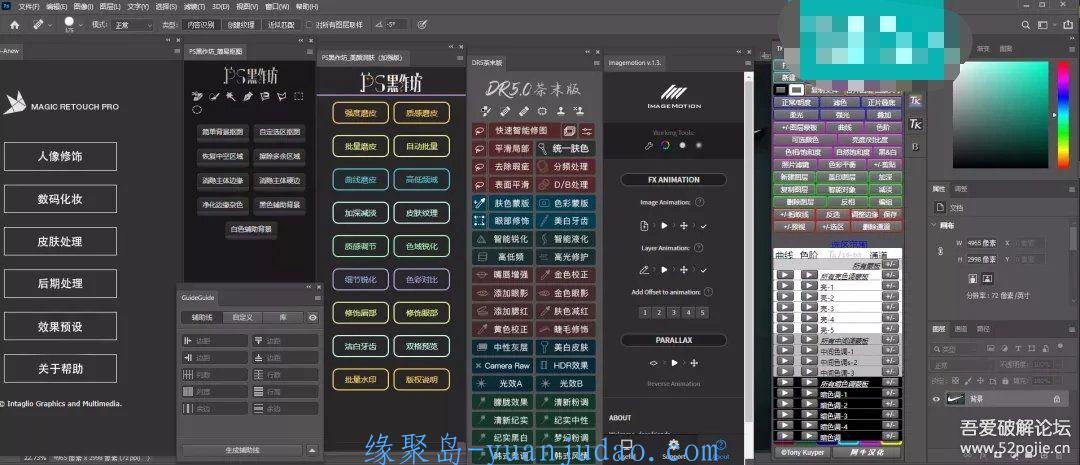
Task: Click the Home icon in options bar
Action: 14,24
